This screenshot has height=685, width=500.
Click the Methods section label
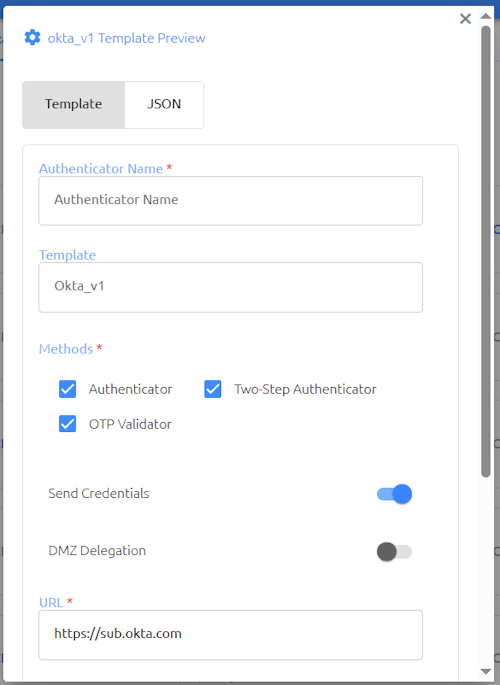[66, 349]
